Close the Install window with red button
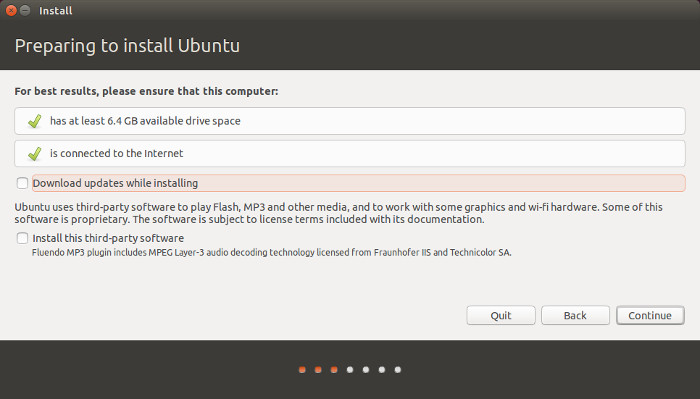This screenshot has height=399, width=700. coord(11,10)
